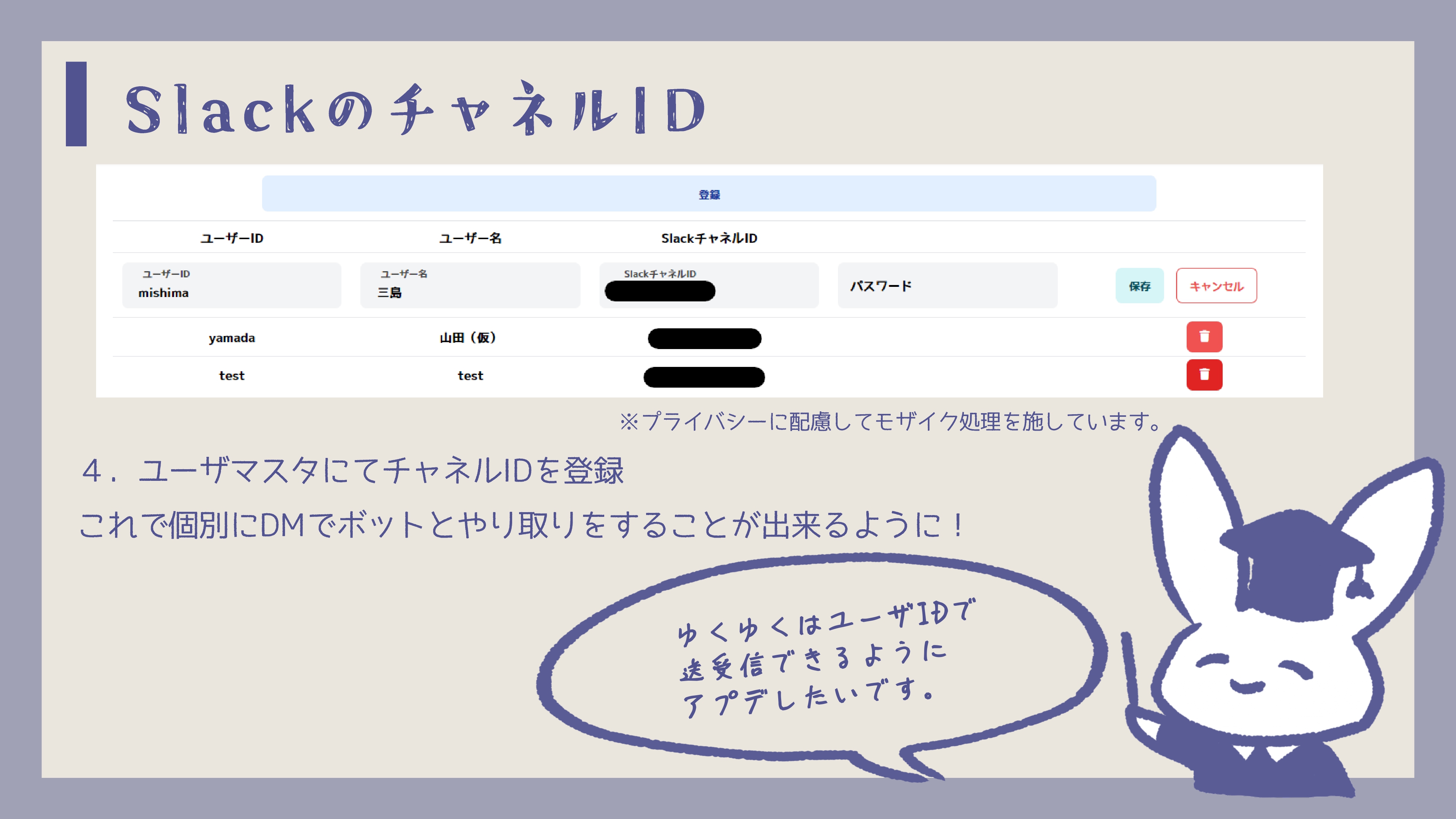Select the 山田（仮） user name cell
The width and height of the screenshot is (1456, 819).
[468, 337]
